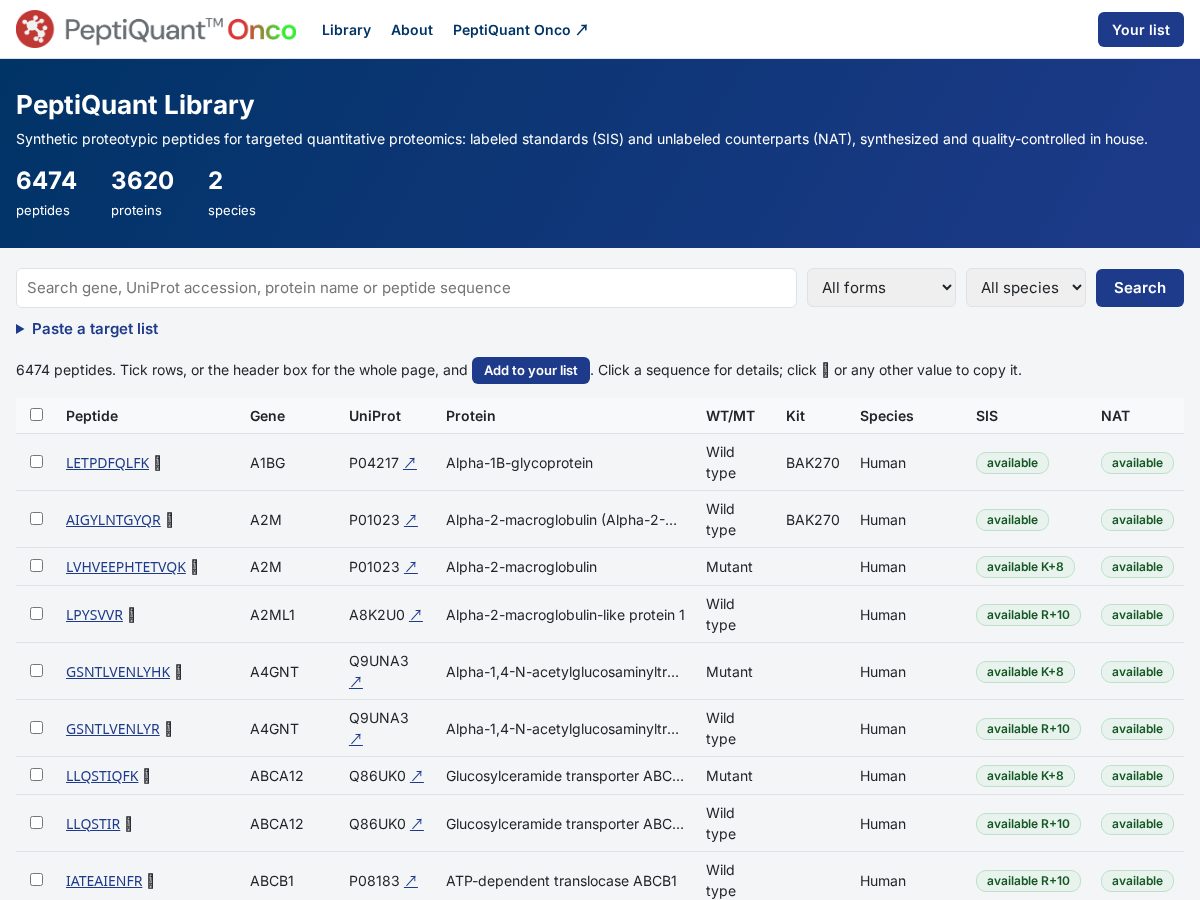The height and width of the screenshot is (900, 1200).
Task: Copy the gene value A1BG
Action: 268,463
